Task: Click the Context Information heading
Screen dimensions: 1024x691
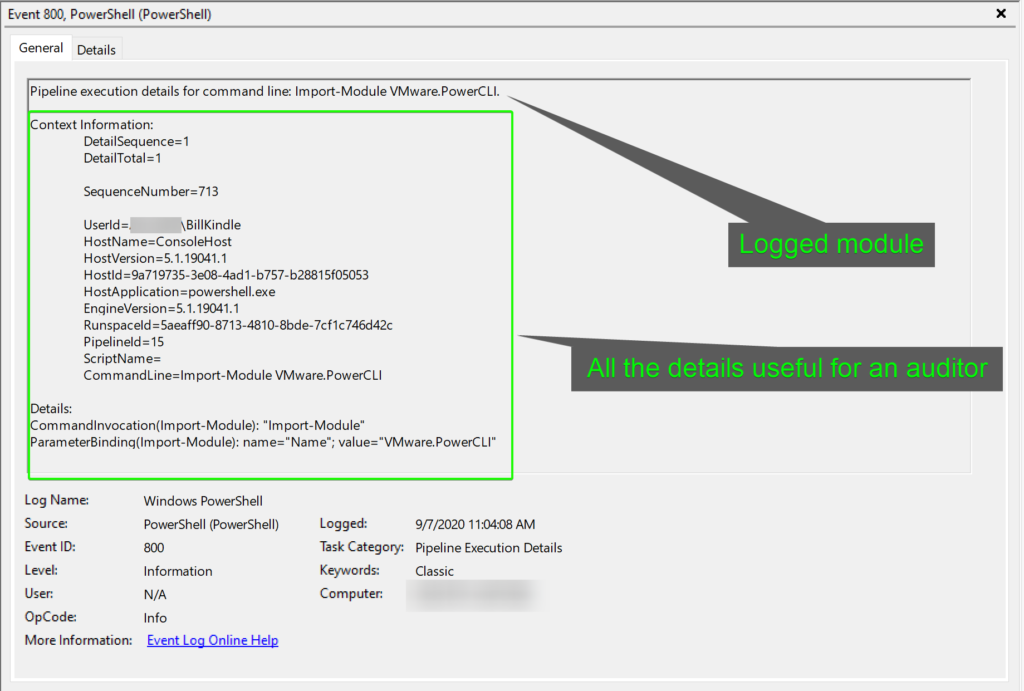Action: point(91,125)
